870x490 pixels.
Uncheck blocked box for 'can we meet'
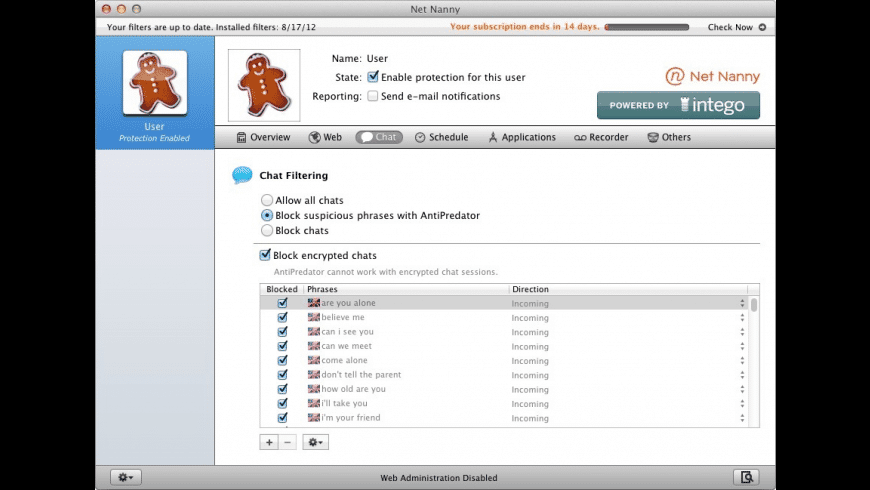(x=282, y=346)
